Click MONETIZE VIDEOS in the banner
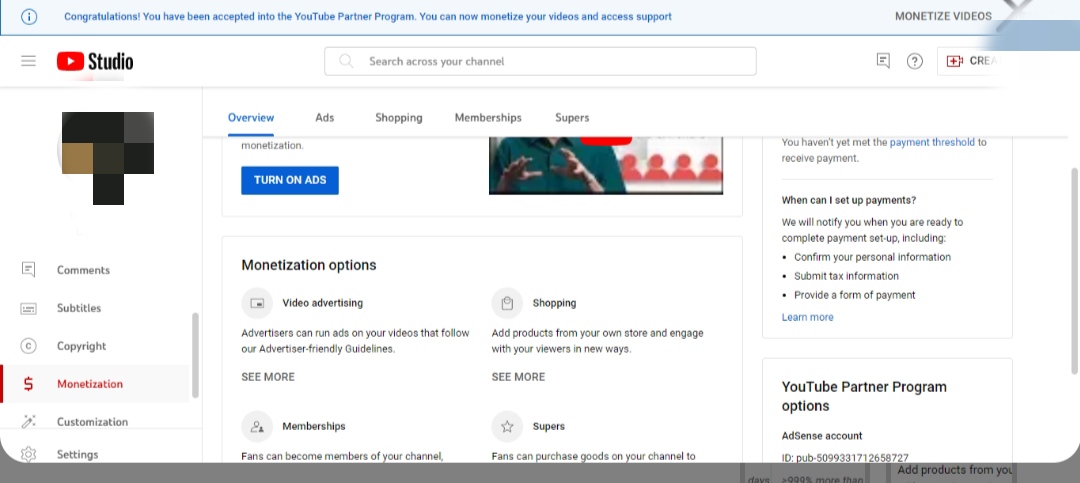The width and height of the screenshot is (1080, 483). coord(943,17)
